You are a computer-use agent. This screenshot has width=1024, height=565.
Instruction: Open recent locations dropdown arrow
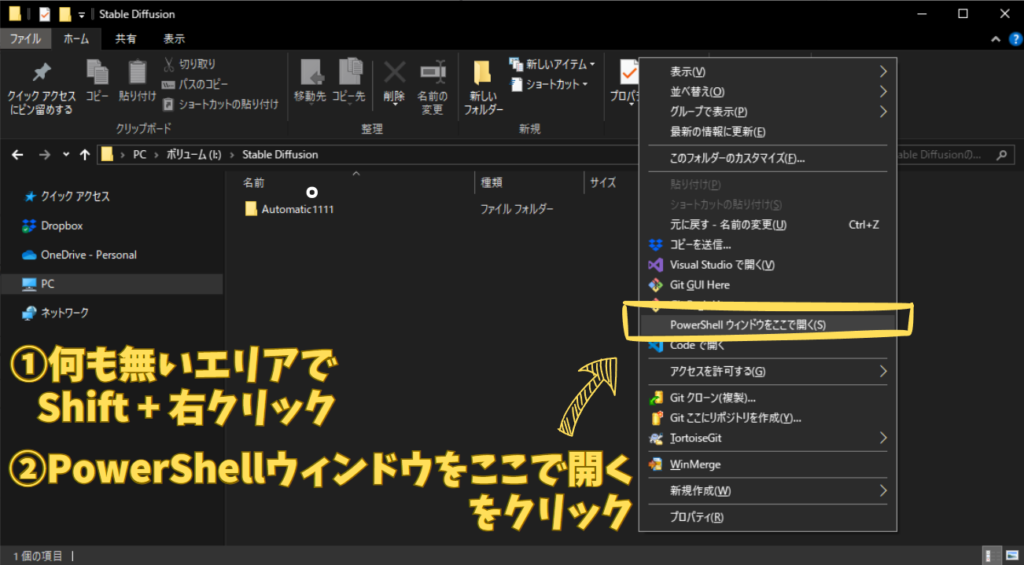65,155
